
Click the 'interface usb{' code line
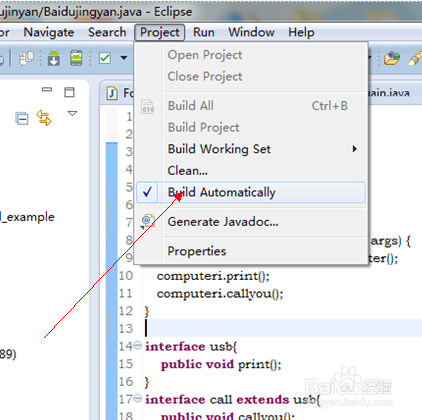pos(191,347)
